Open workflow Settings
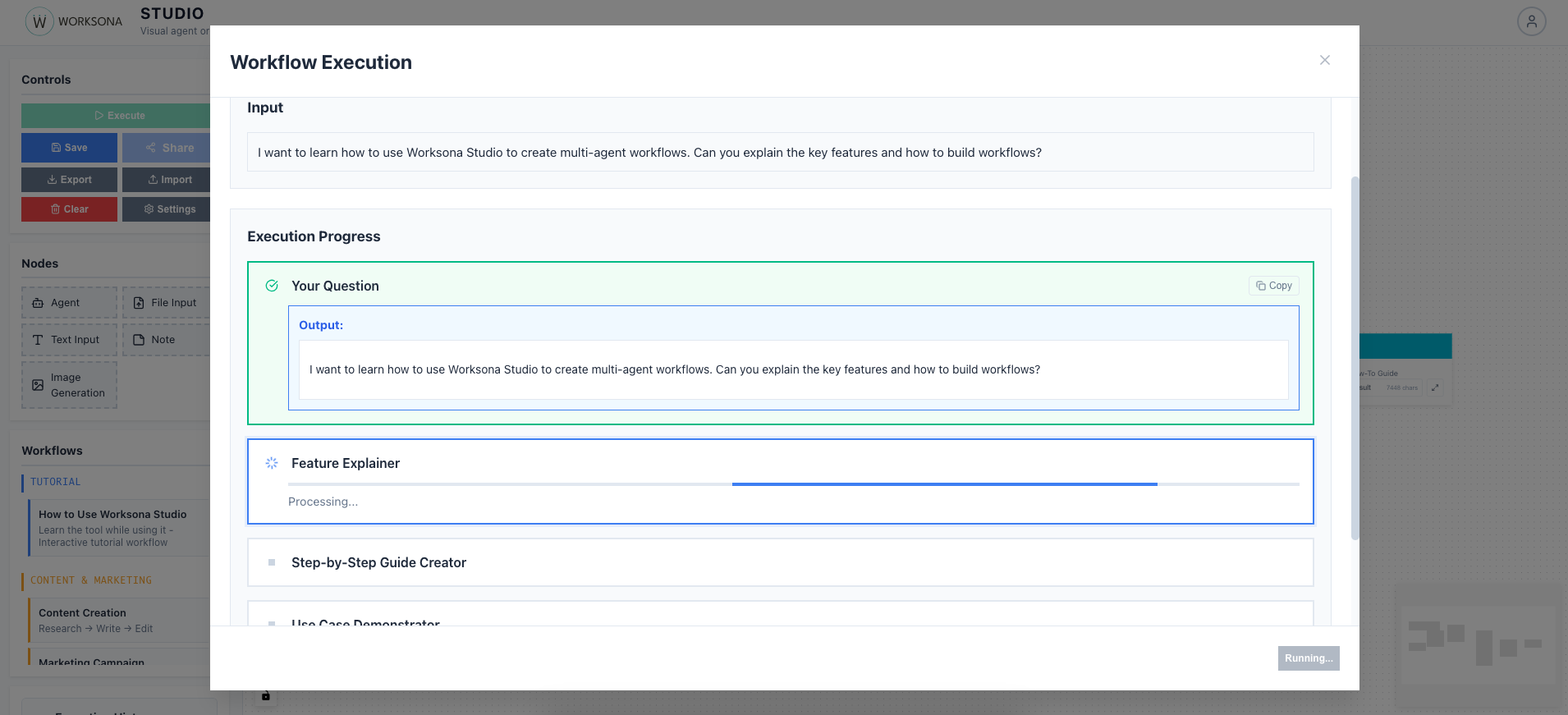The image size is (1568, 715). click(x=167, y=209)
